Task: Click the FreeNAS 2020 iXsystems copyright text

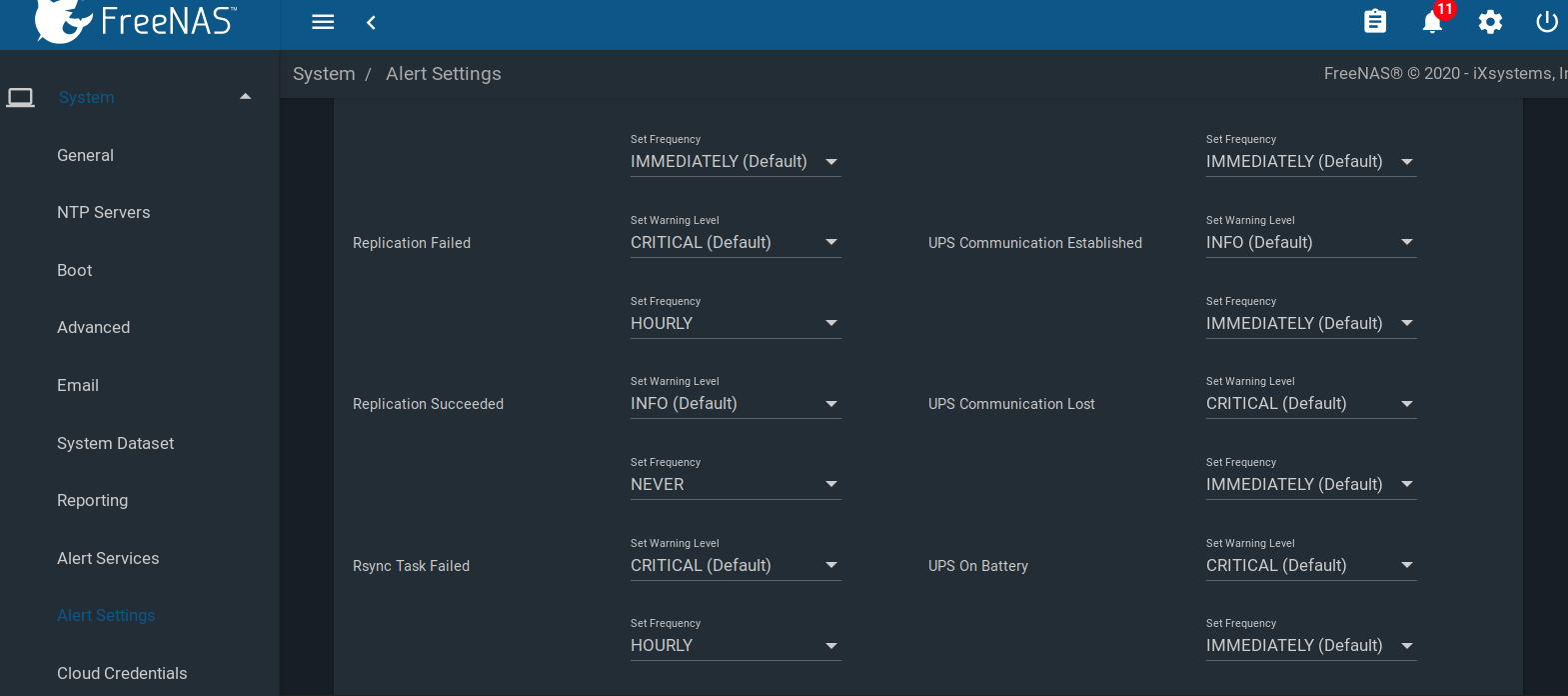Action: coord(1445,73)
